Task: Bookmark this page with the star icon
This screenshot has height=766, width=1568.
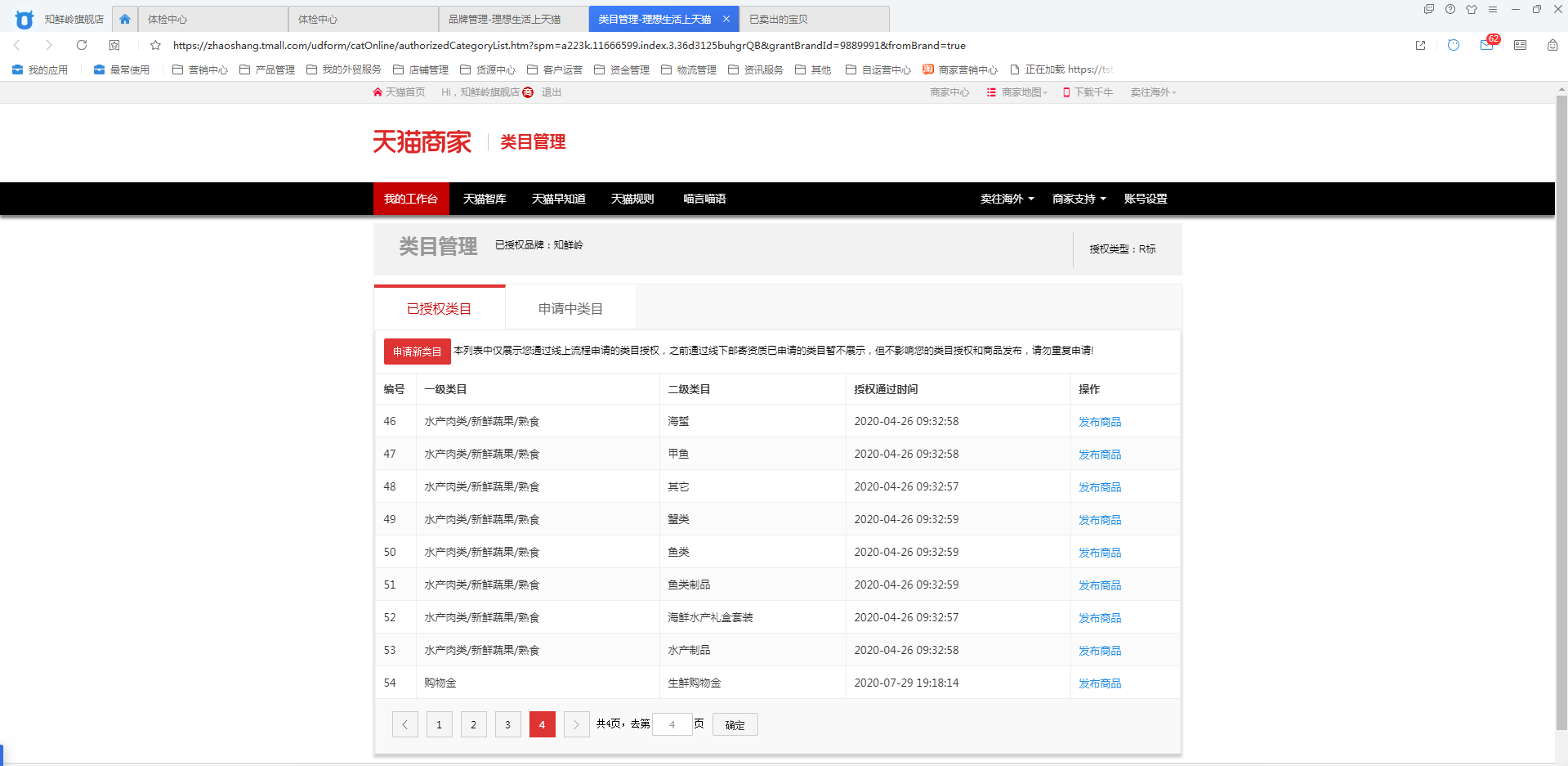Action: tap(155, 45)
